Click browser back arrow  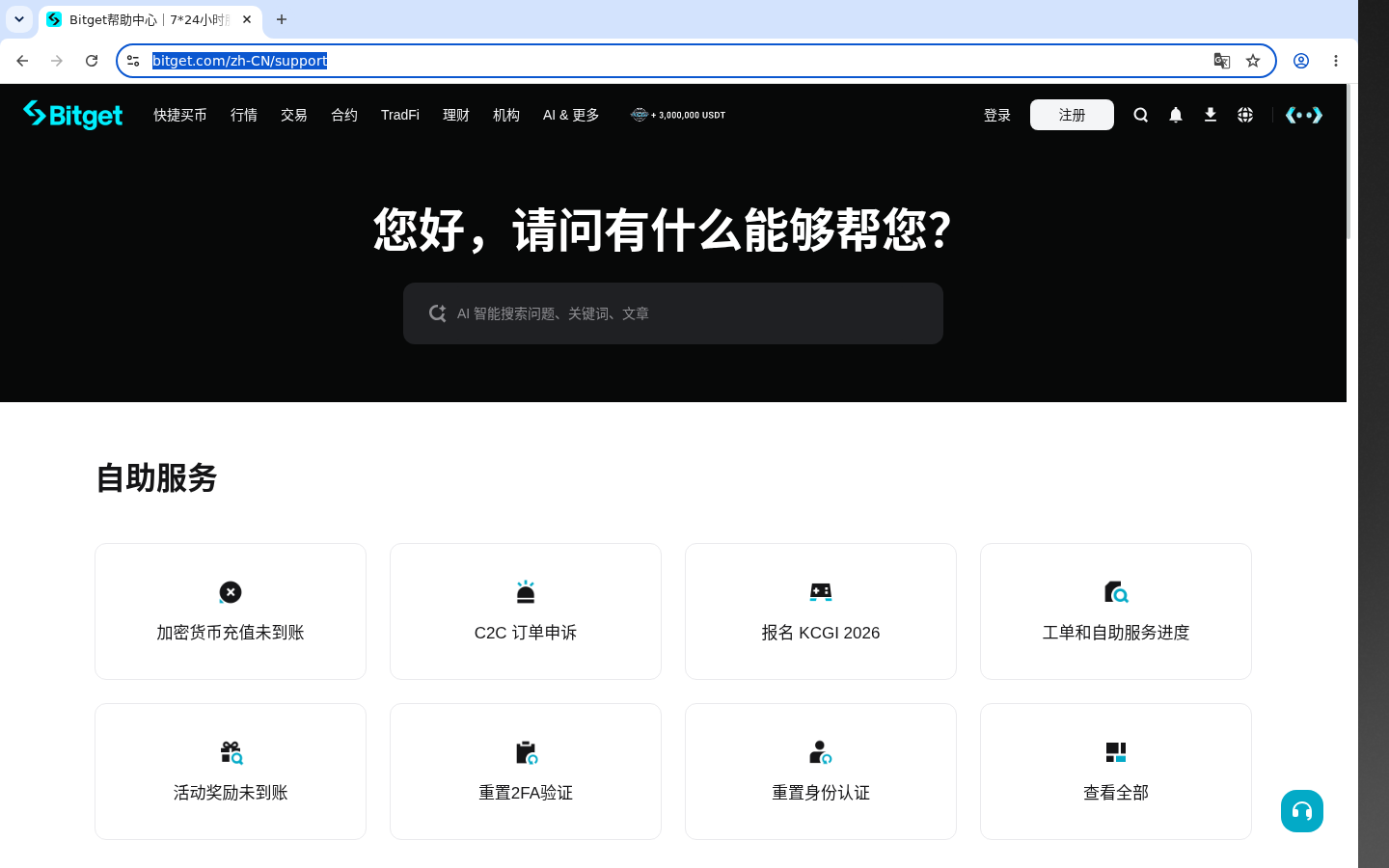pyautogui.click(x=22, y=61)
